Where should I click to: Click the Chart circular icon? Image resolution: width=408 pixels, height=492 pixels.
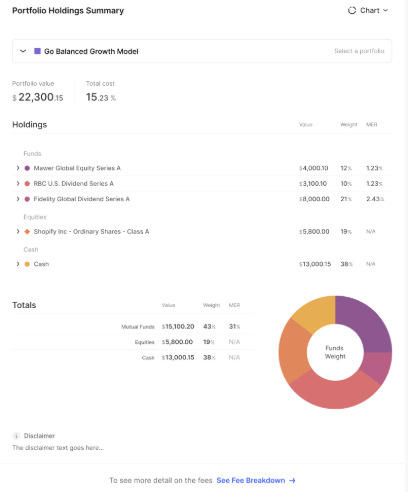[352, 11]
